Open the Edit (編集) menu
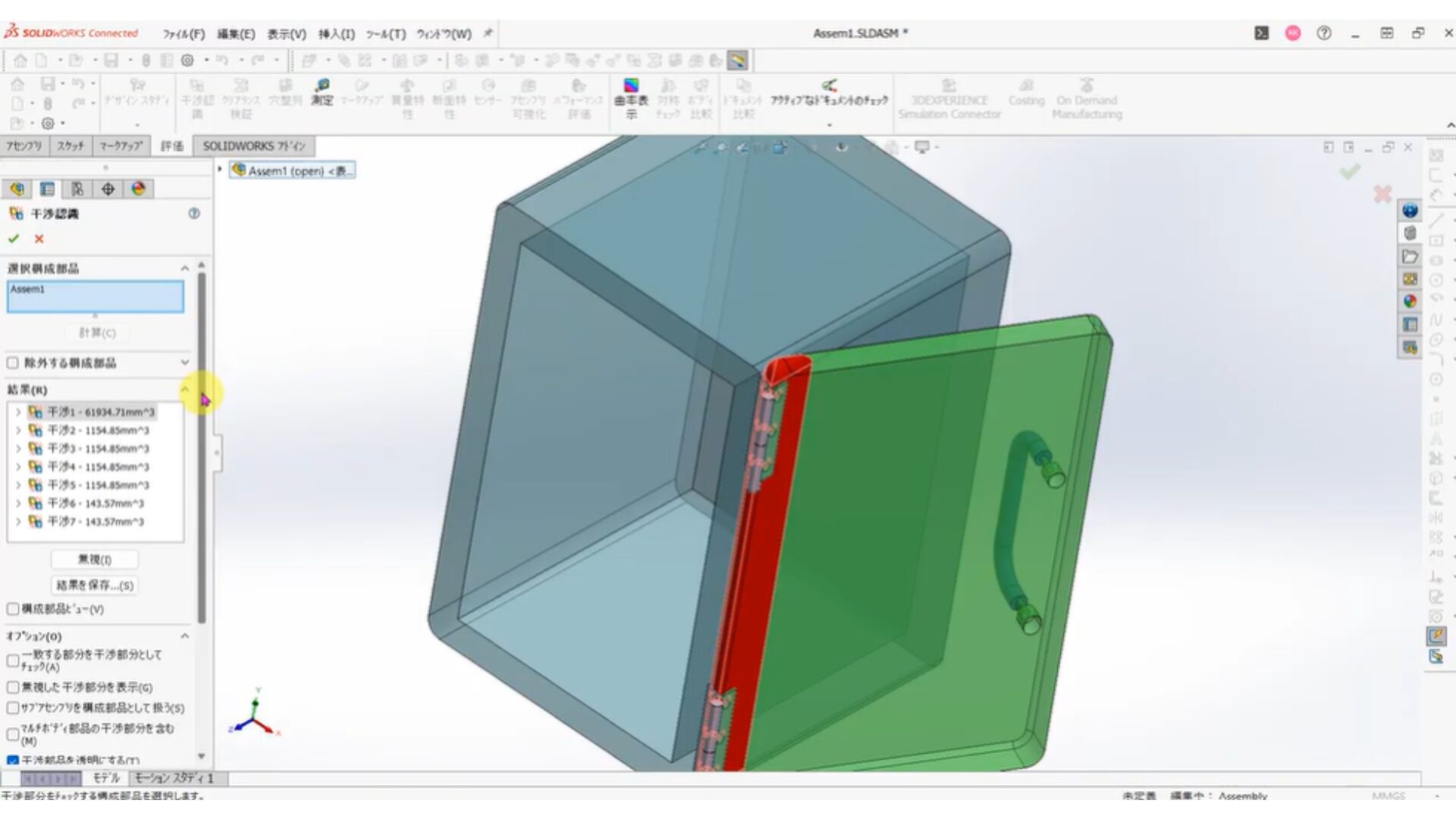 (x=236, y=34)
